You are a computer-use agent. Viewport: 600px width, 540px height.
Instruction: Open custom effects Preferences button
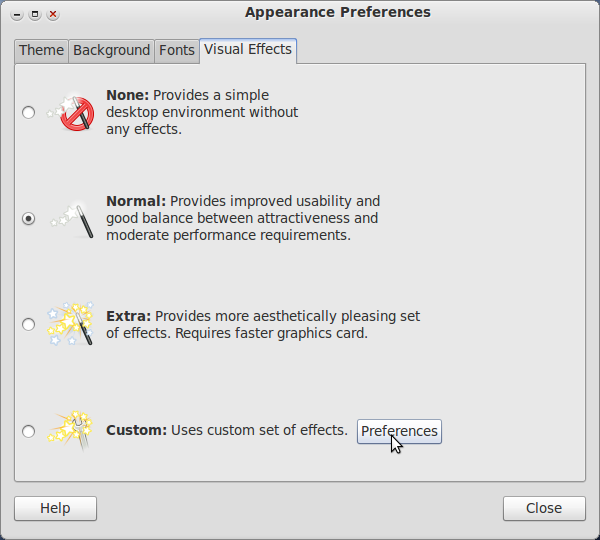[399, 431]
